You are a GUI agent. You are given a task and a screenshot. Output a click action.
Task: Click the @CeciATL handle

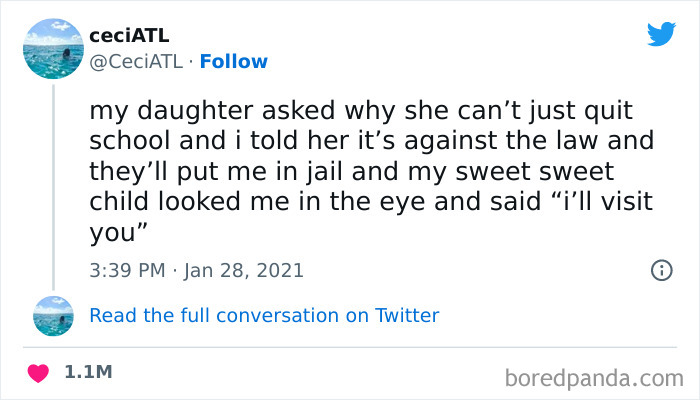click(136, 61)
